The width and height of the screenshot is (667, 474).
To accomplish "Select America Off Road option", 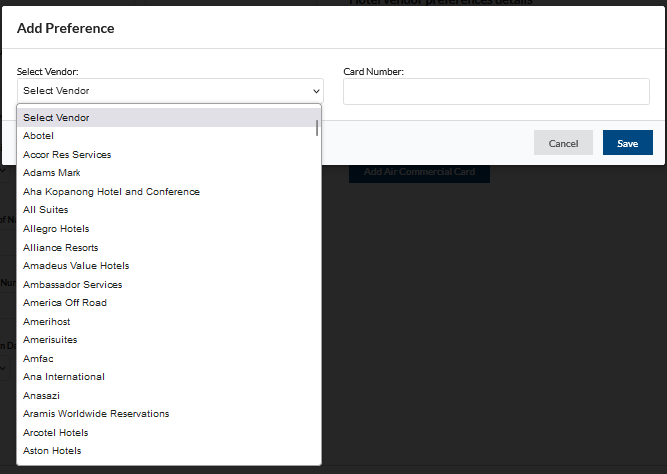I will coord(169,303).
